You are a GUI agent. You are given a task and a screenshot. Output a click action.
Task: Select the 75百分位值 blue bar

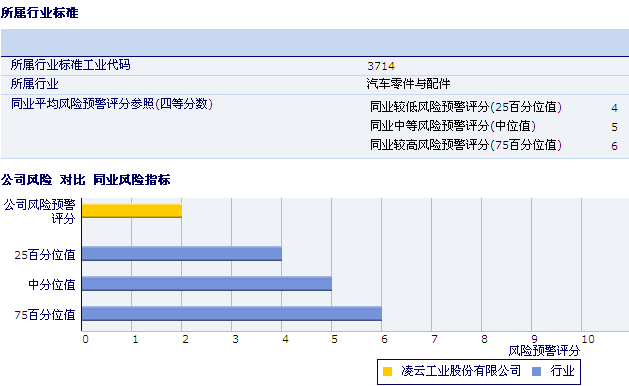[232, 313]
